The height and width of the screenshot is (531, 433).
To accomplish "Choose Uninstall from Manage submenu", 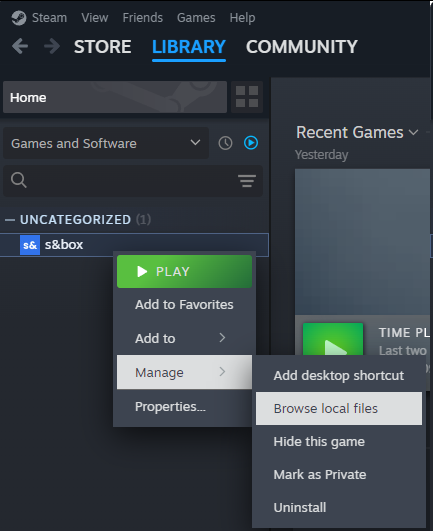I will (339, 507).
